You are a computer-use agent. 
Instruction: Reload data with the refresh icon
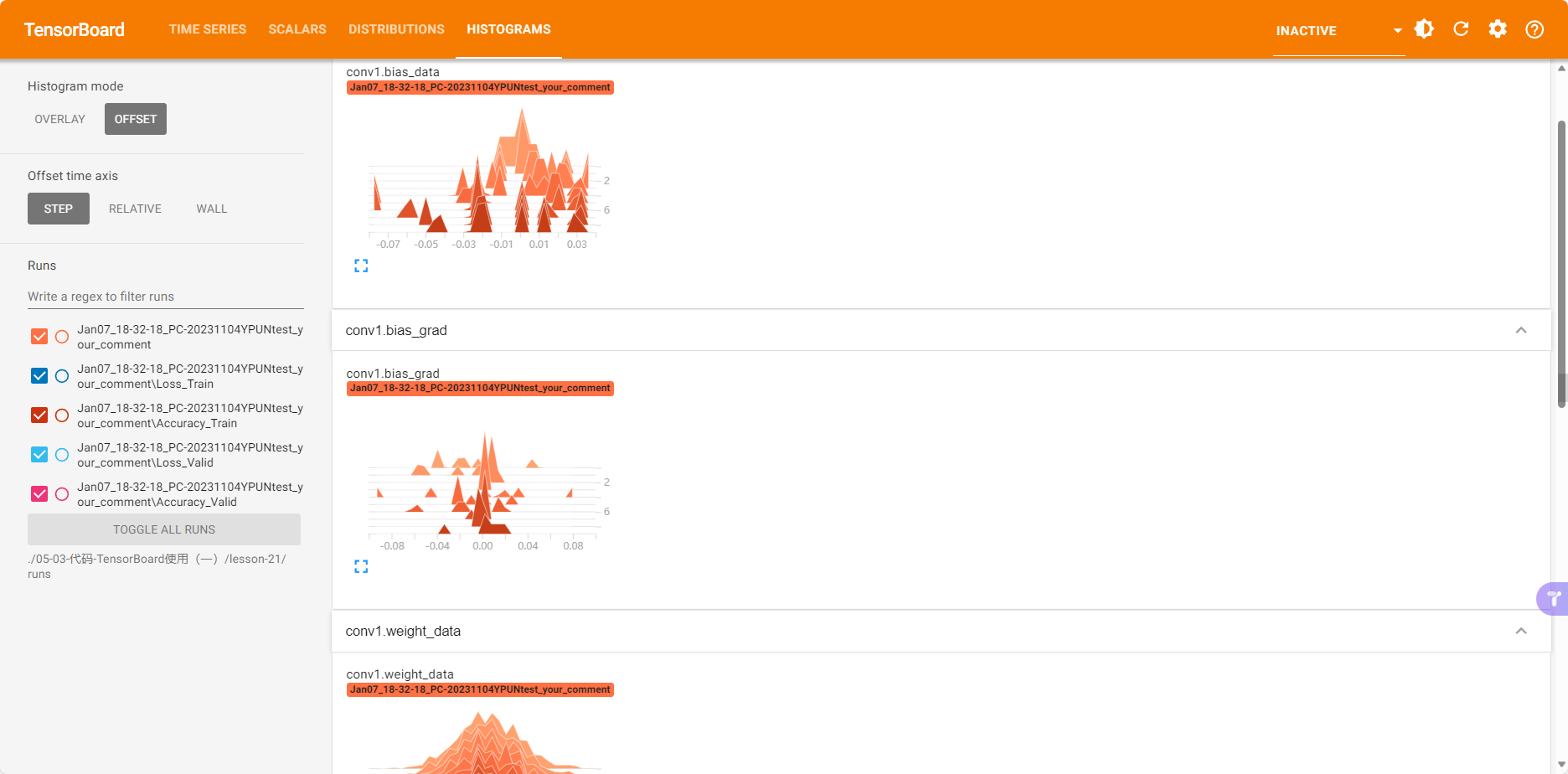click(1461, 29)
